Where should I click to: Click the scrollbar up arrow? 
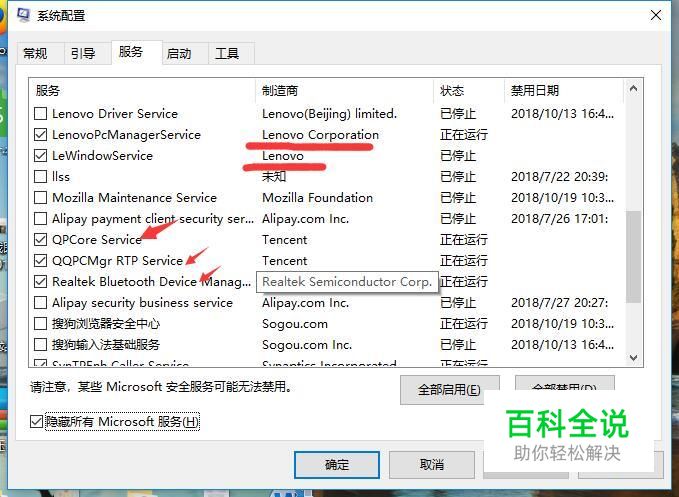[x=633, y=89]
